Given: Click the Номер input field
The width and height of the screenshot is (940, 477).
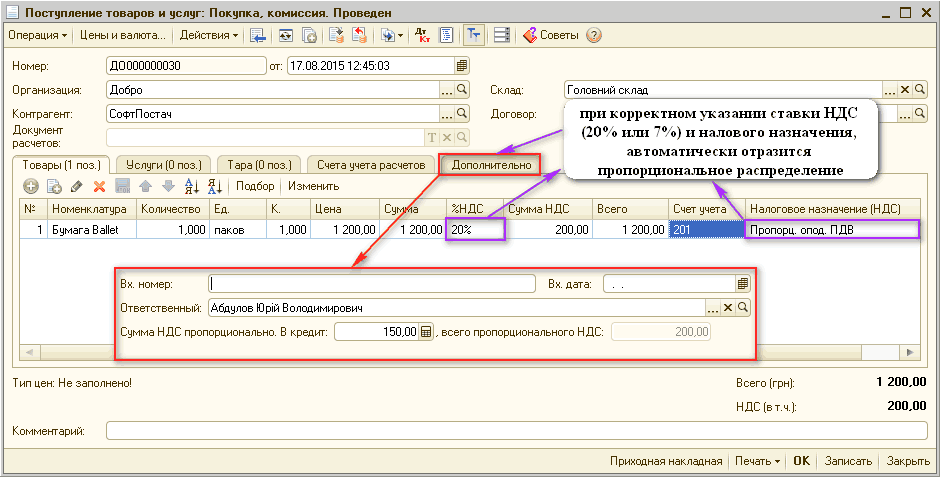Looking at the screenshot, I should (186, 65).
